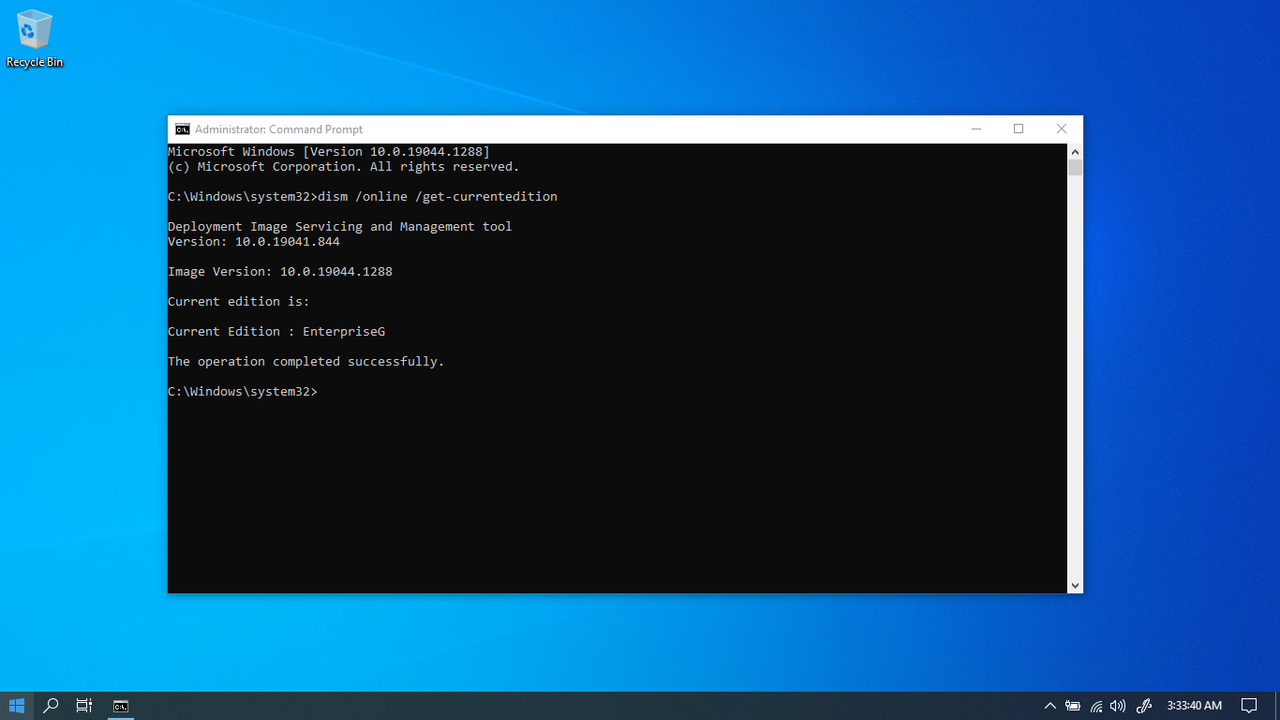
Task: Click the '(c) Microsoft Corporation. All rights reserved.' line
Action: click(x=344, y=167)
